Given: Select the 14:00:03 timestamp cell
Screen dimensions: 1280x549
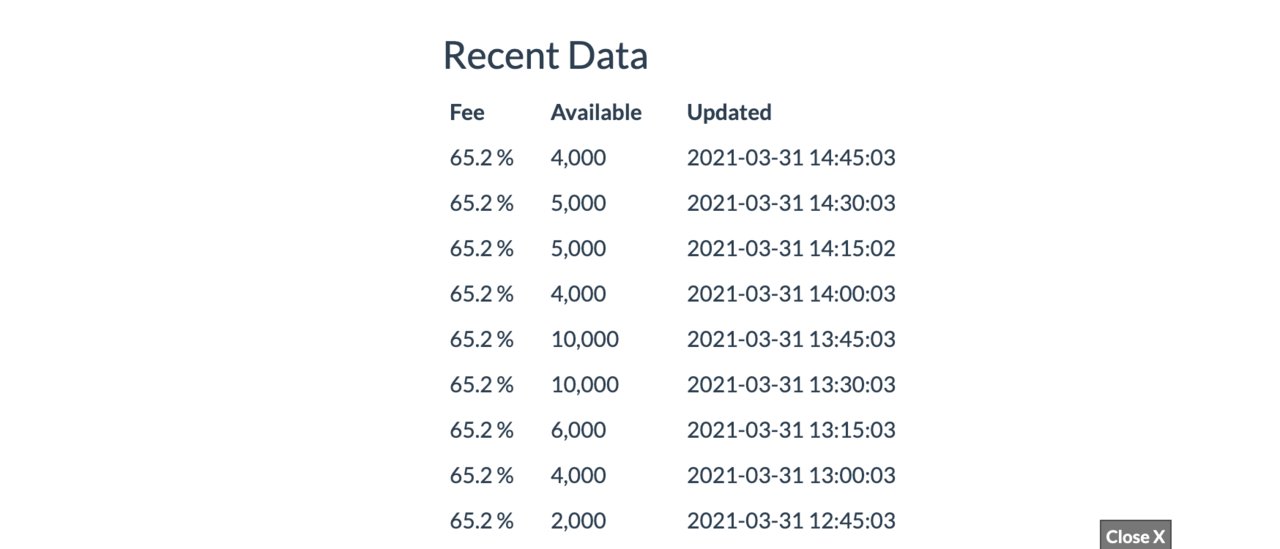Looking at the screenshot, I should pyautogui.click(x=791, y=294).
